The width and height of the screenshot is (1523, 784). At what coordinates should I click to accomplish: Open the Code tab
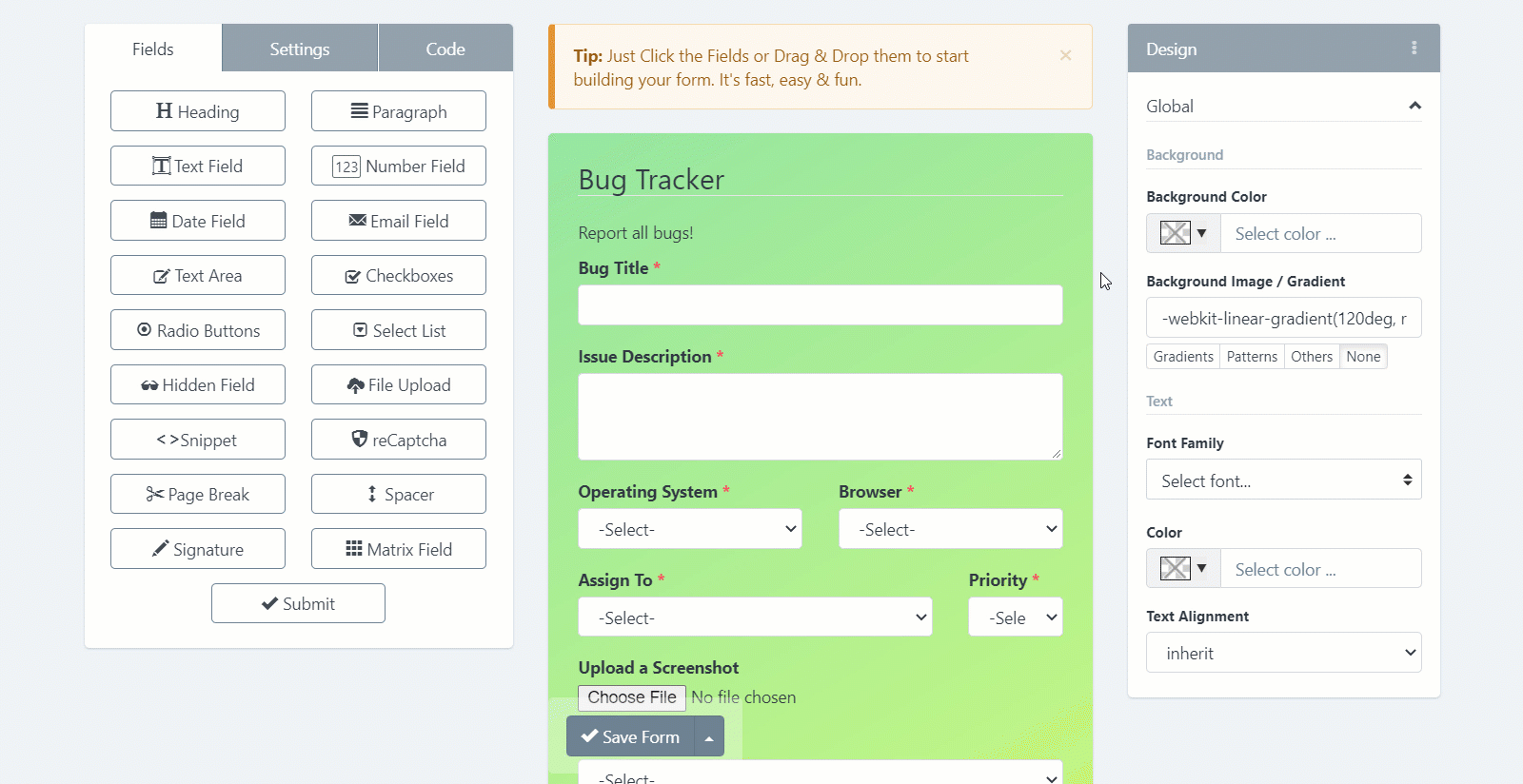pyautogui.click(x=445, y=49)
